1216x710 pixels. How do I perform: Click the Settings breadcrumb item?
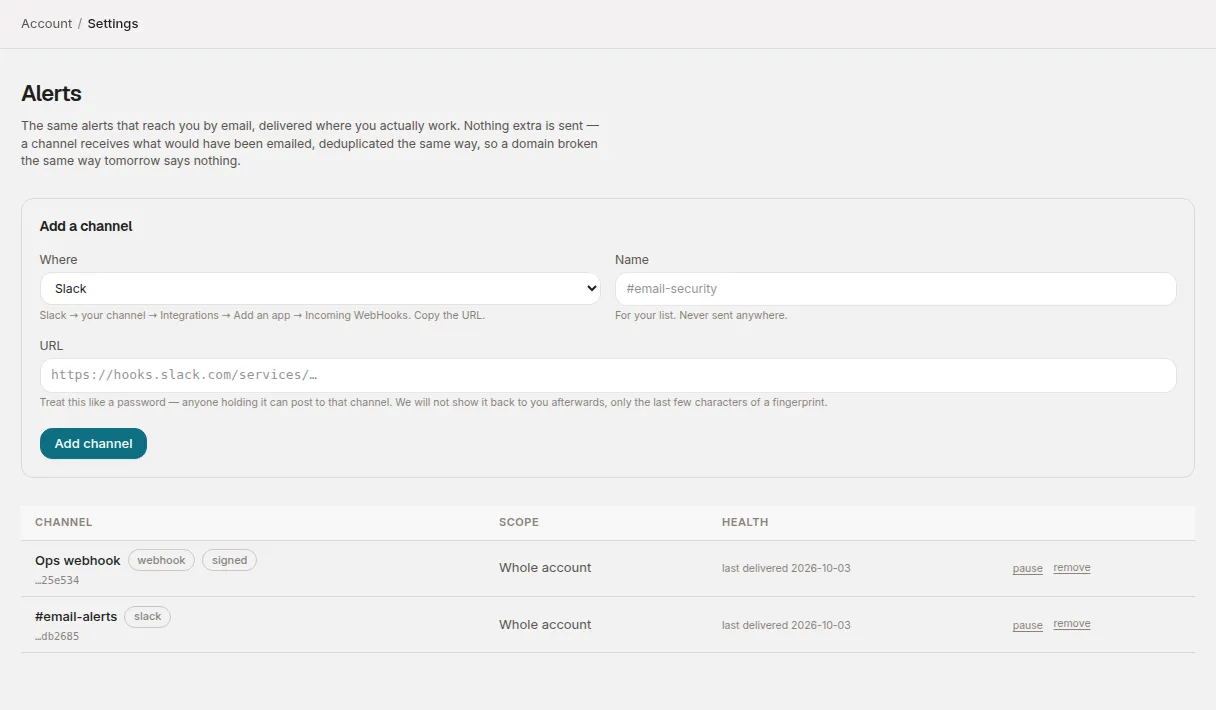113,23
